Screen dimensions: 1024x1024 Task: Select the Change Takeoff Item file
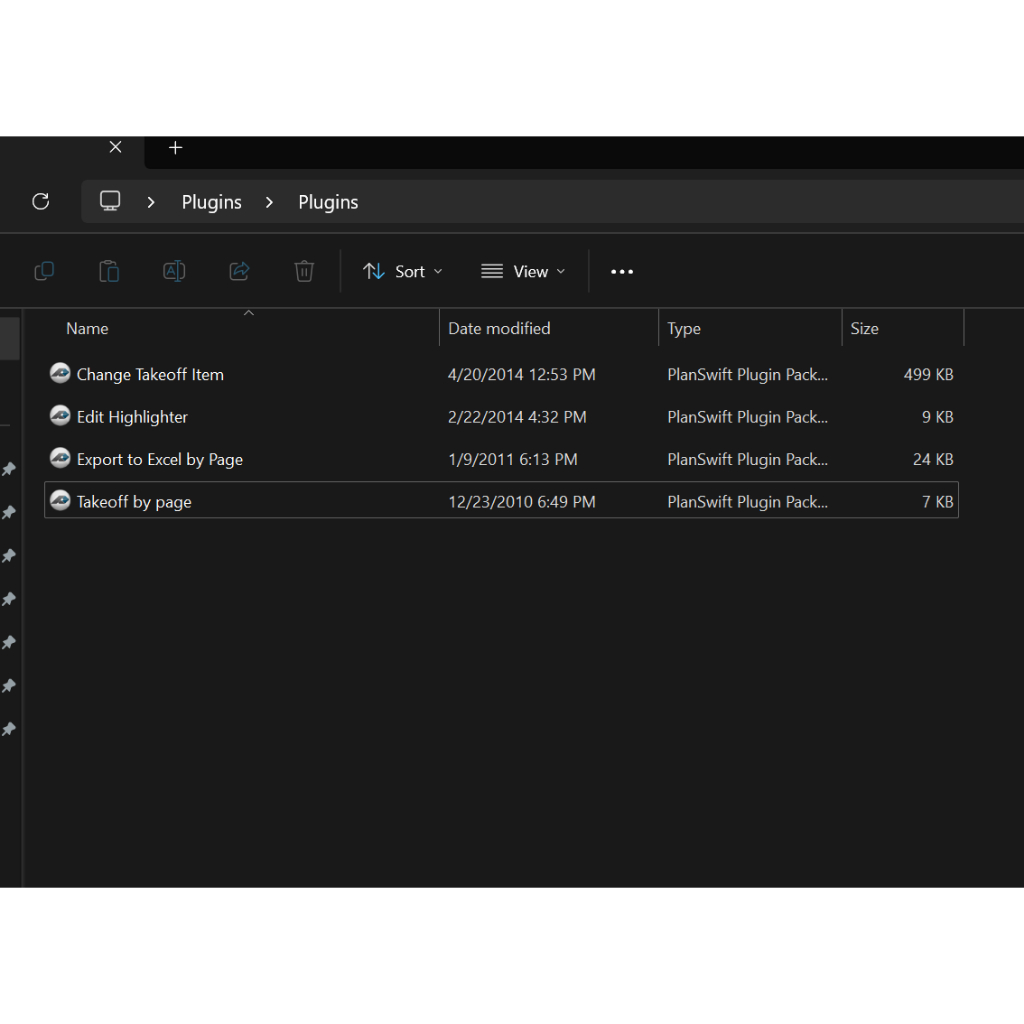click(150, 375)
